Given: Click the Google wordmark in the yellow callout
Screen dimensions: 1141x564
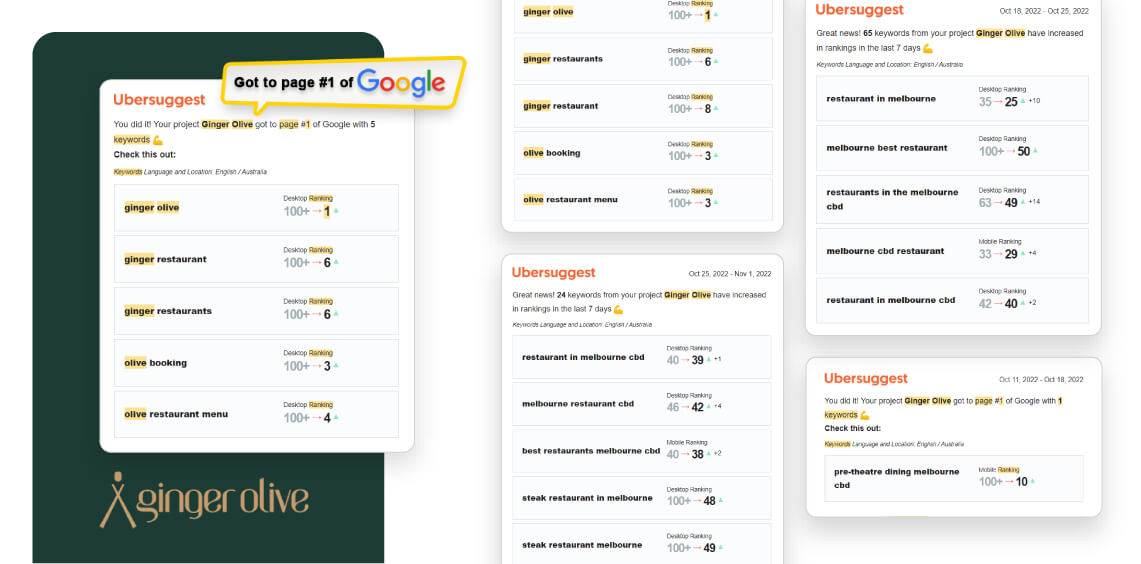Looking at the screenshot, I should tap(401, 83).
